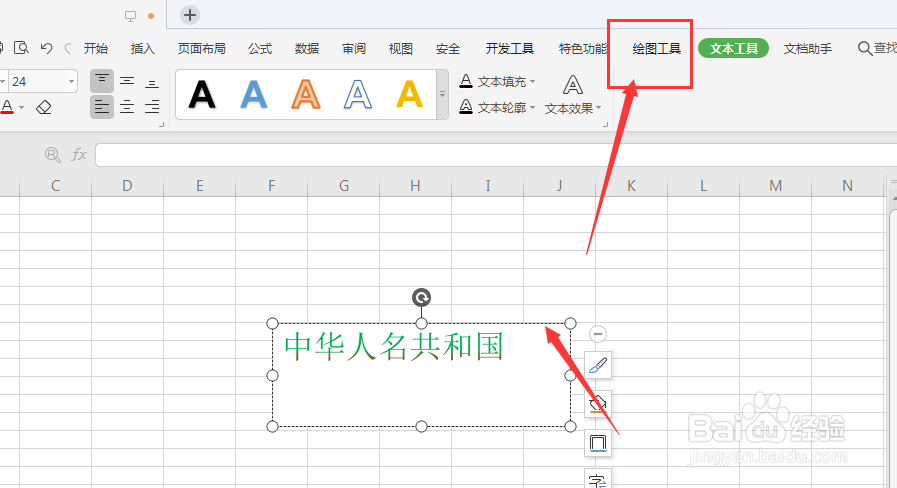
Task: Click the monitor display icon near tab
Action: click(130, 16)
